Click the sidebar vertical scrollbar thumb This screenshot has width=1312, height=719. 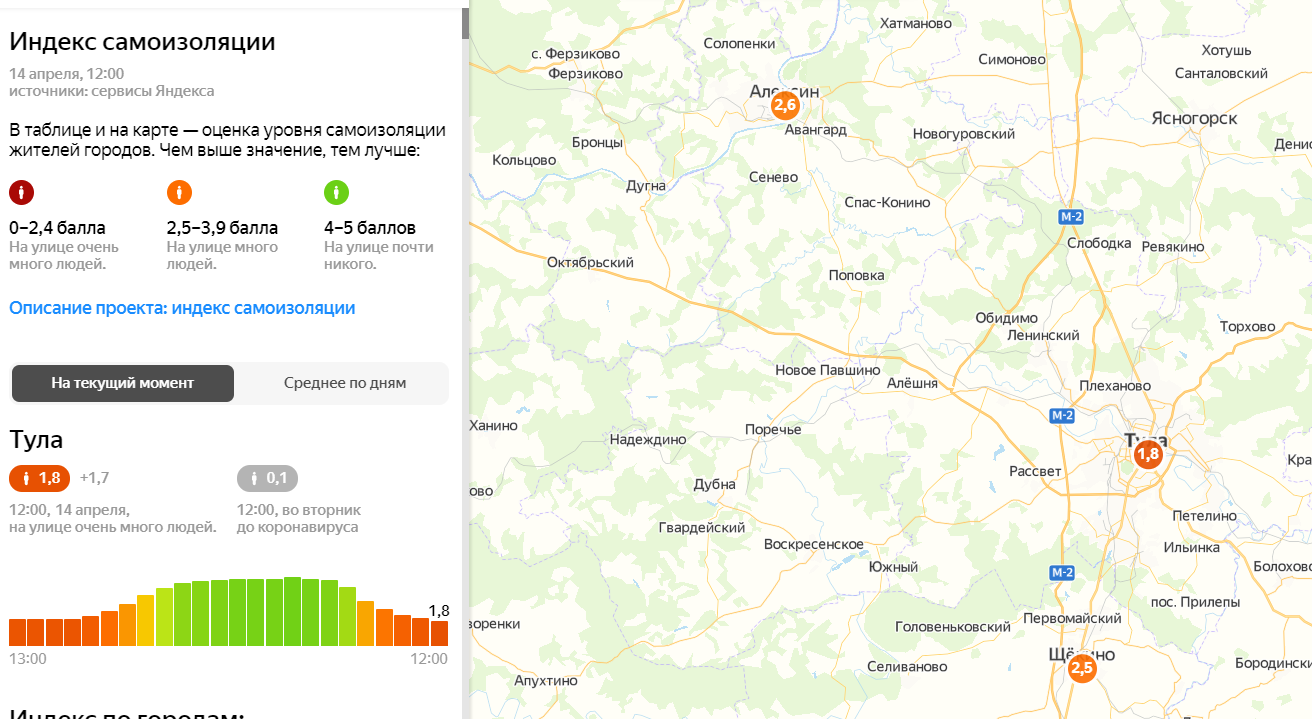click(x=465, y=22)
